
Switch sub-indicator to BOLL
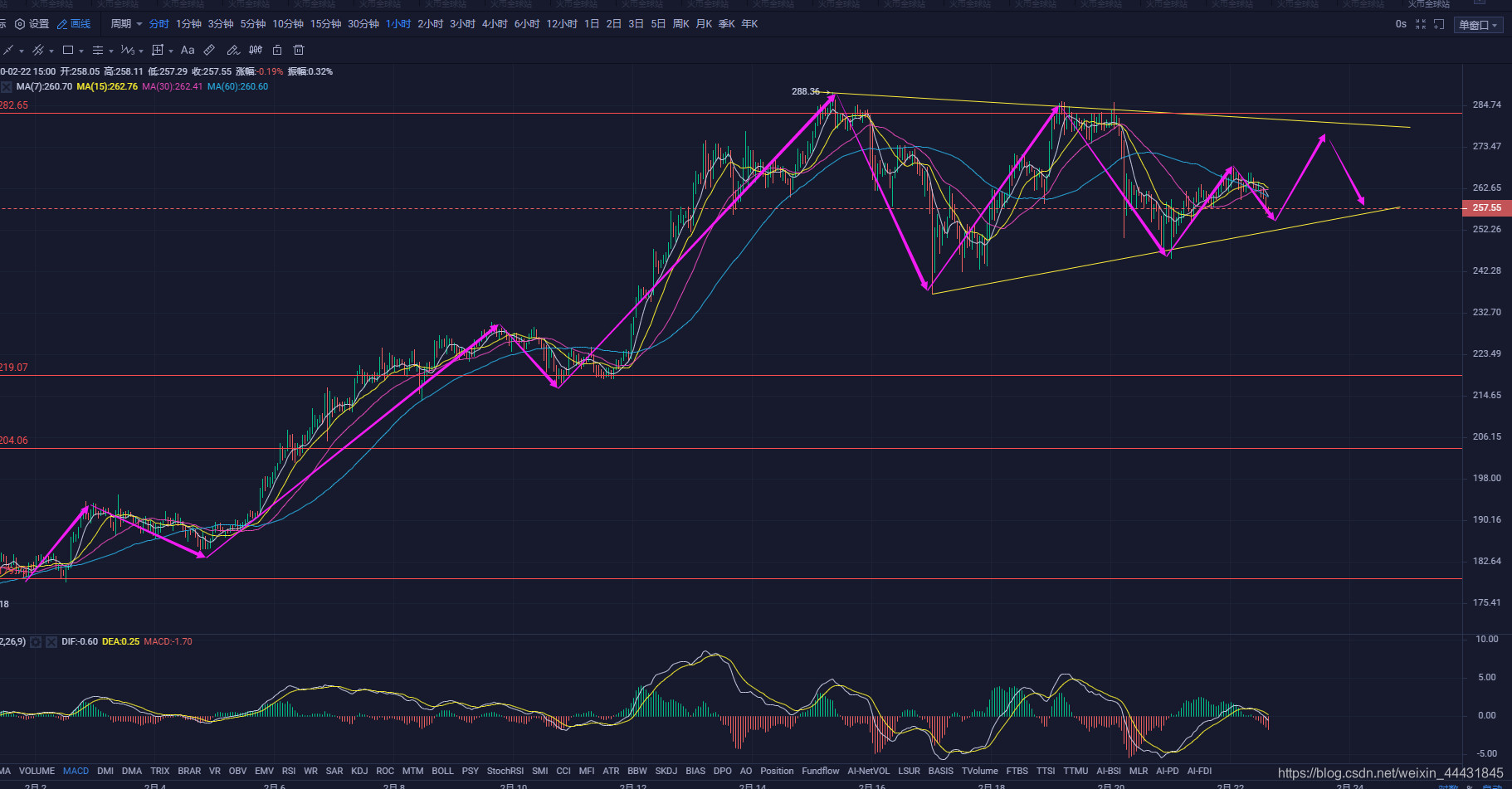(443, 771)
